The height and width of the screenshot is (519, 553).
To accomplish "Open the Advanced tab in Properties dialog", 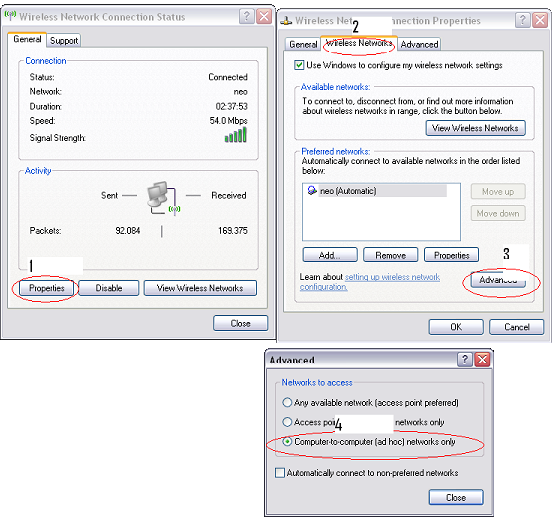I will point(419,44).
